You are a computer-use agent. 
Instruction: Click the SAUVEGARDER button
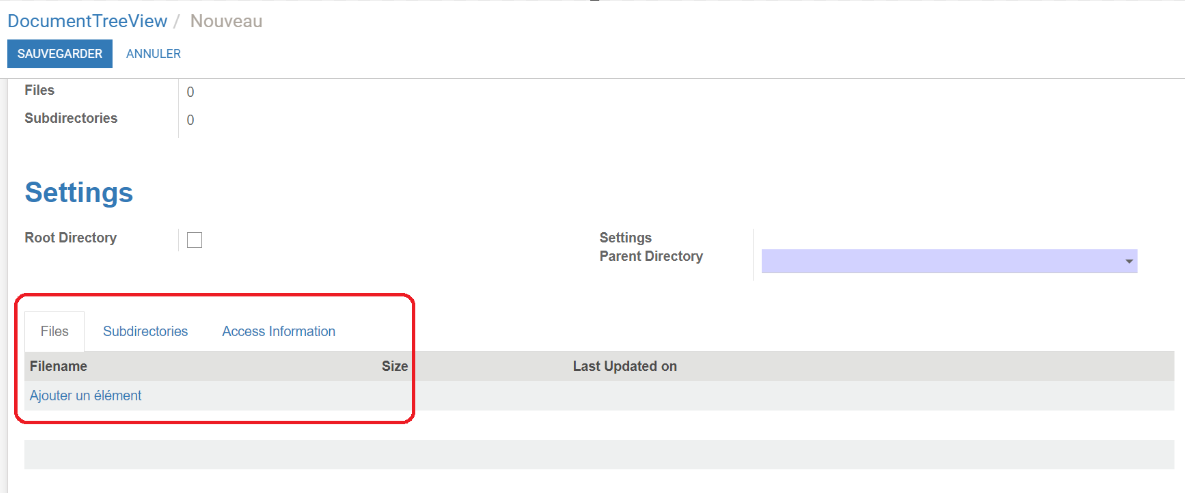pyautogui.click(x=60, y=54)
